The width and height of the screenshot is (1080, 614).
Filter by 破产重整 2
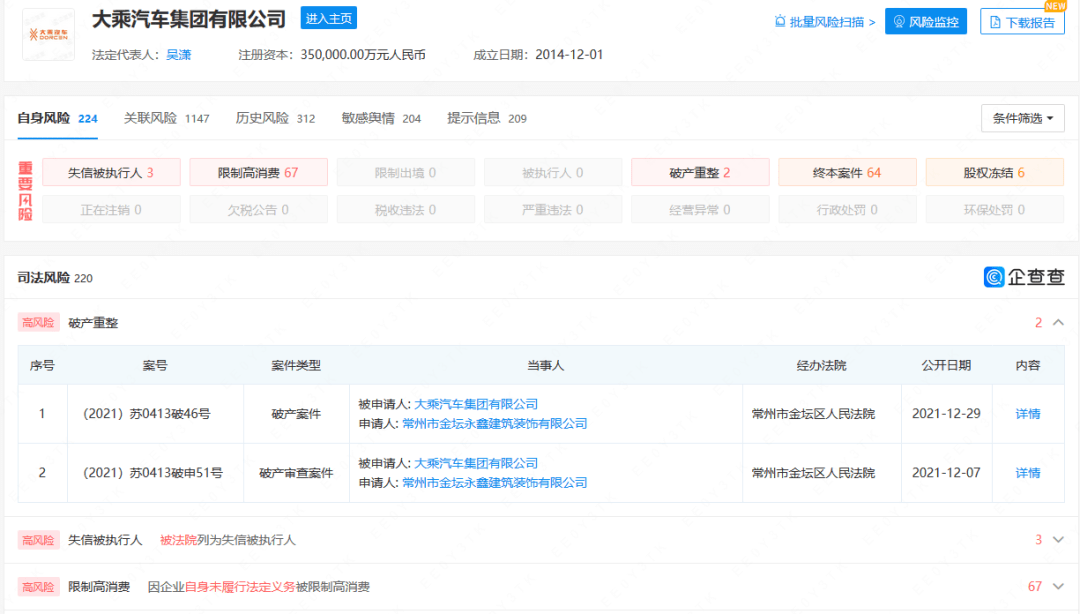[700, 172]
